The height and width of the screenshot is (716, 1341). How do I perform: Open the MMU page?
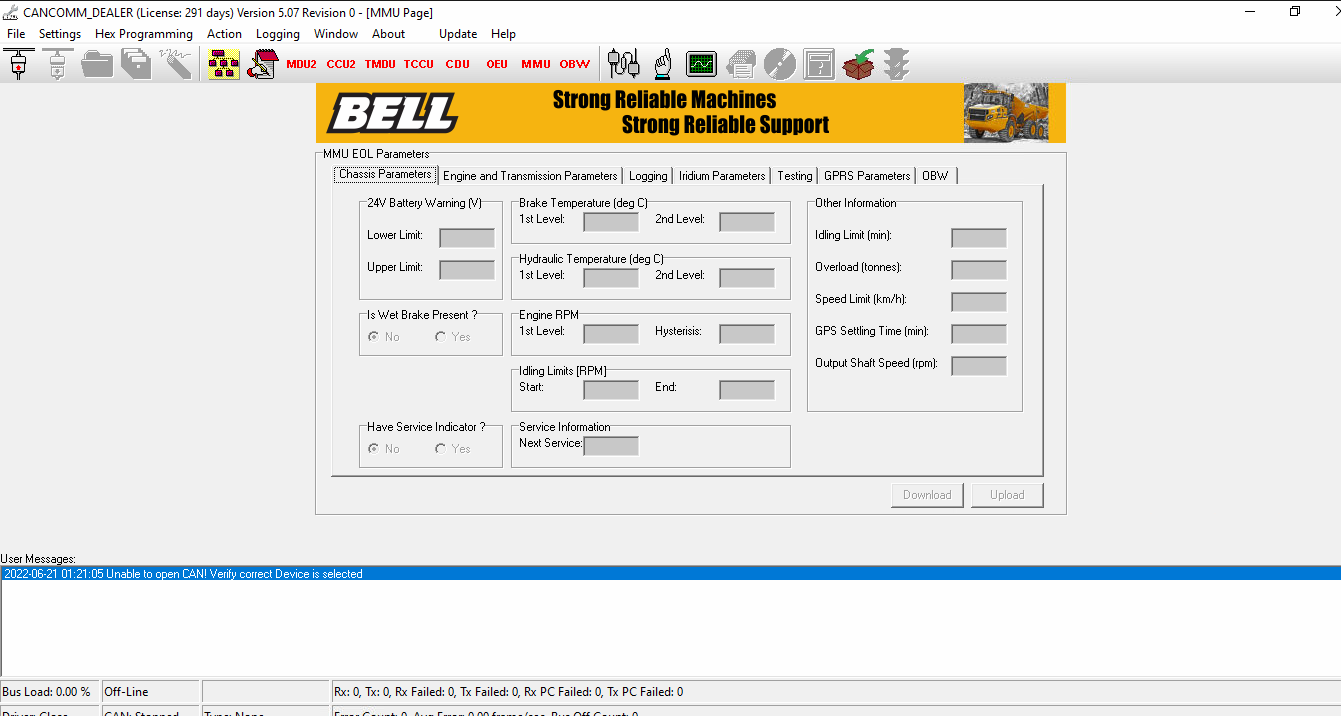coord(535,63)
